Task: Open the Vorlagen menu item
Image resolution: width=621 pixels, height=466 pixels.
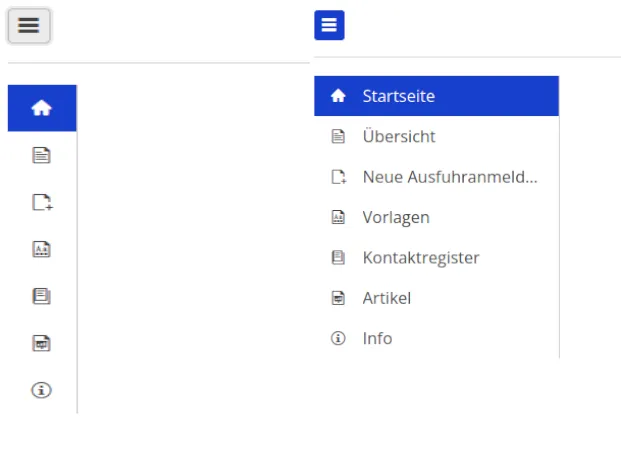Action: (x=396, y=217)
